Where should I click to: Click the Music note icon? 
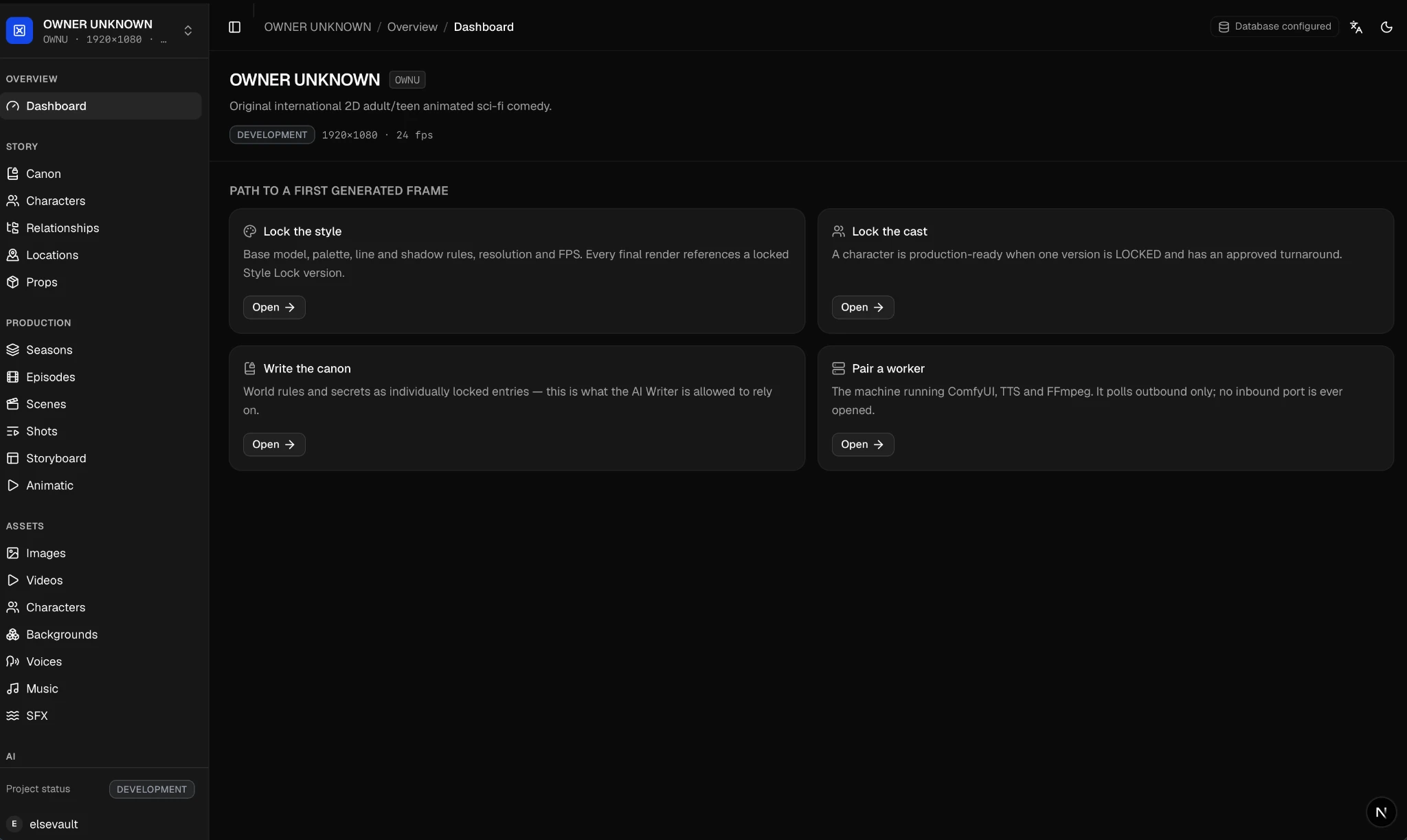pyautogui.click(x=12, y=689)
